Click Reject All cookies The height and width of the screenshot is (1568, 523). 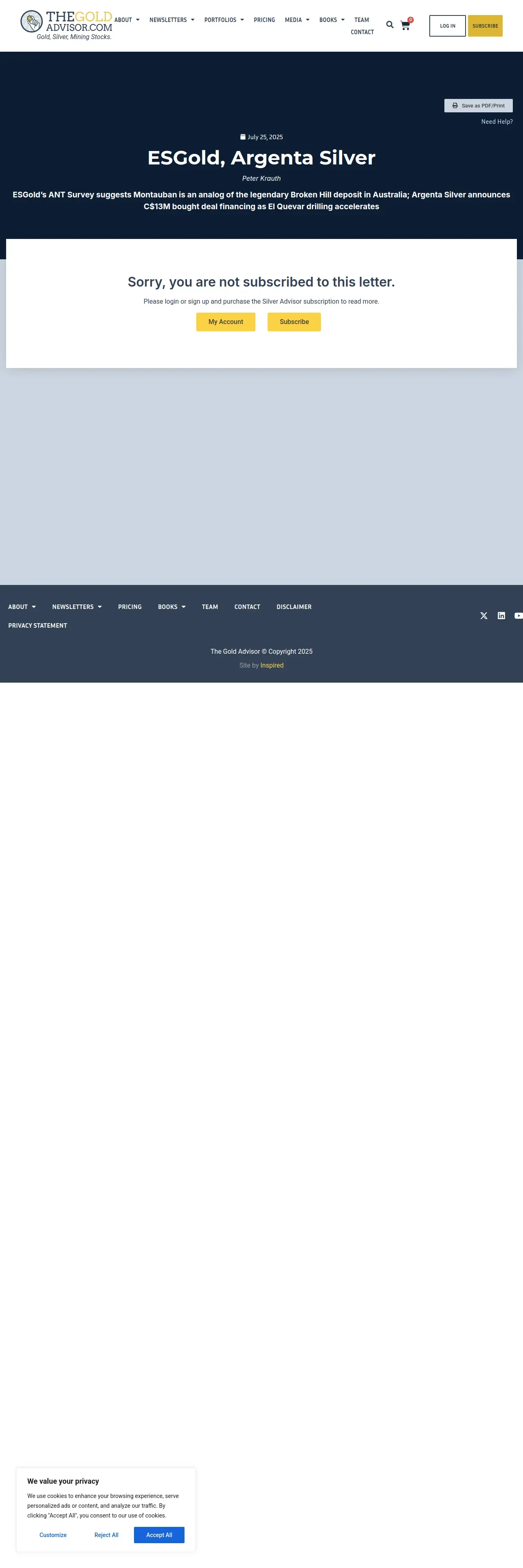pos(107,1535)
